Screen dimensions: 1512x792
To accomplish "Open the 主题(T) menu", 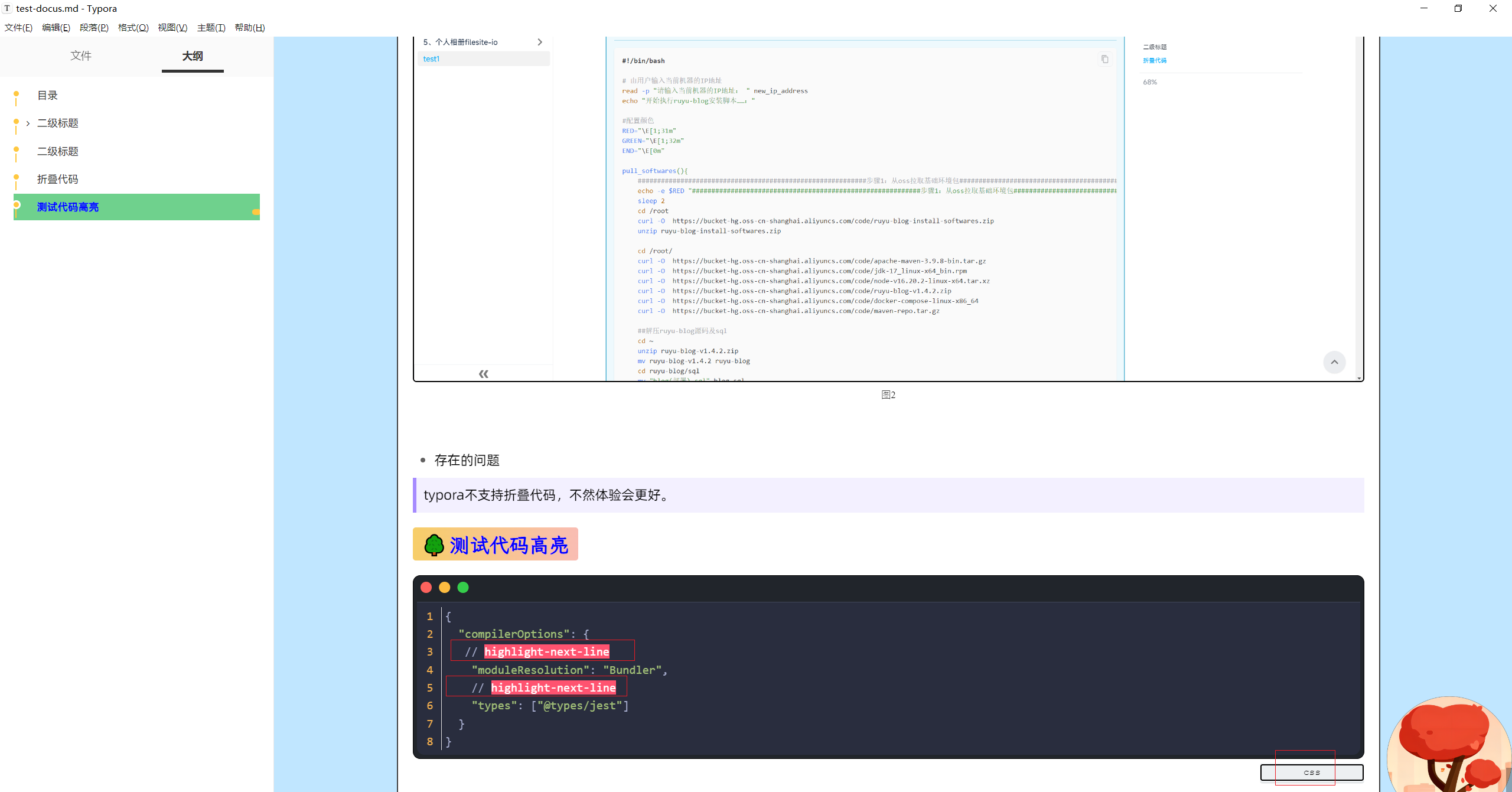I will click(x=211, y=28).
